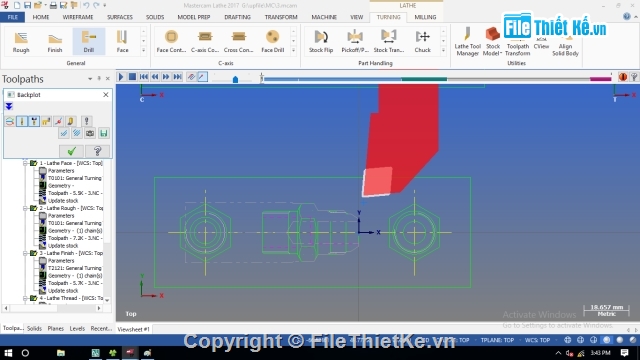Select the Face Drill toolpath
Viewport: 640px width, 360px height.
pos(272,42)
